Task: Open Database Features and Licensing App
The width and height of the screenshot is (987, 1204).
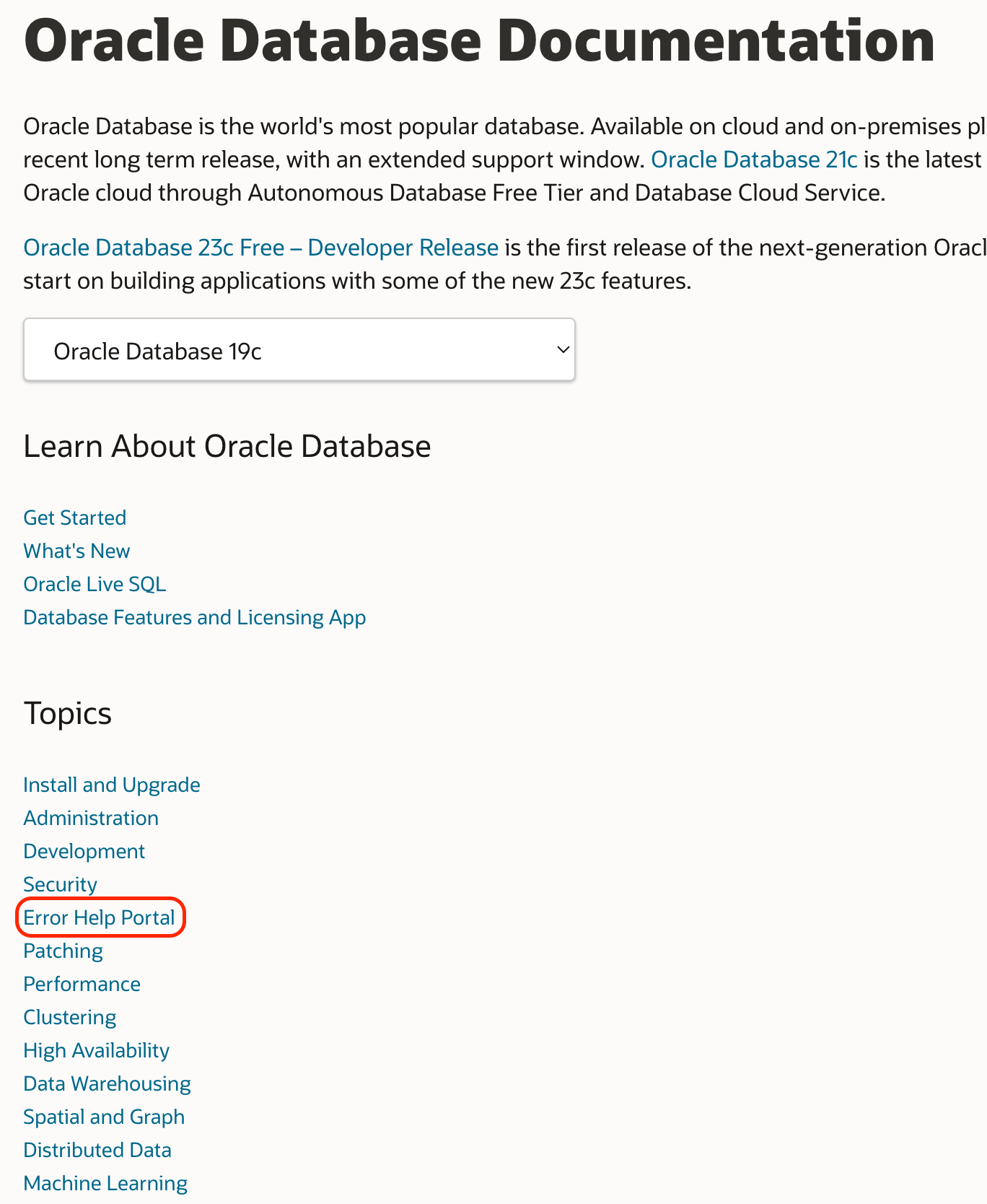Action: pyautogui.click(x=194, y=617)
